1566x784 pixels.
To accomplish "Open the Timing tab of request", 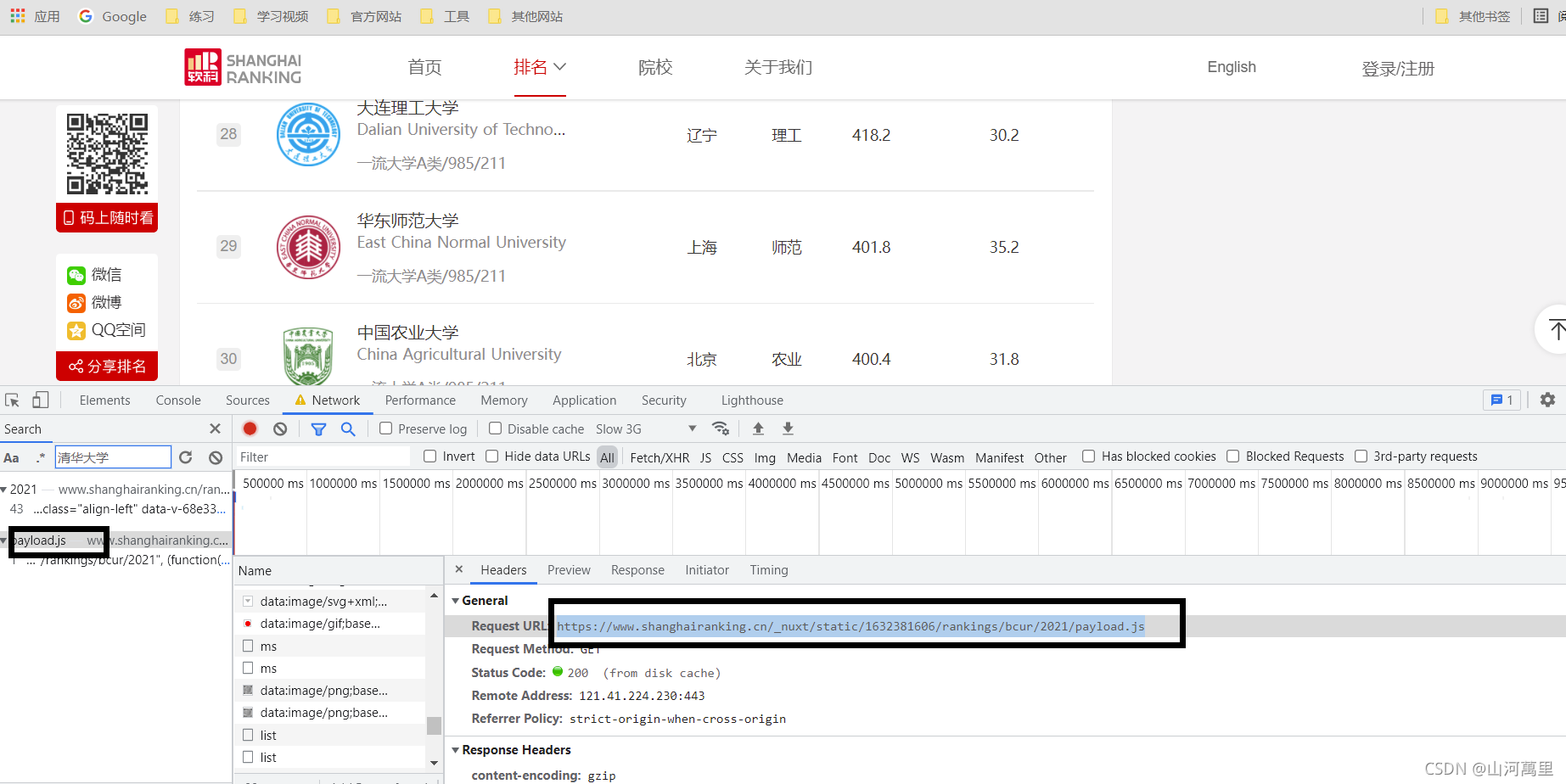I will pos(769,569).
